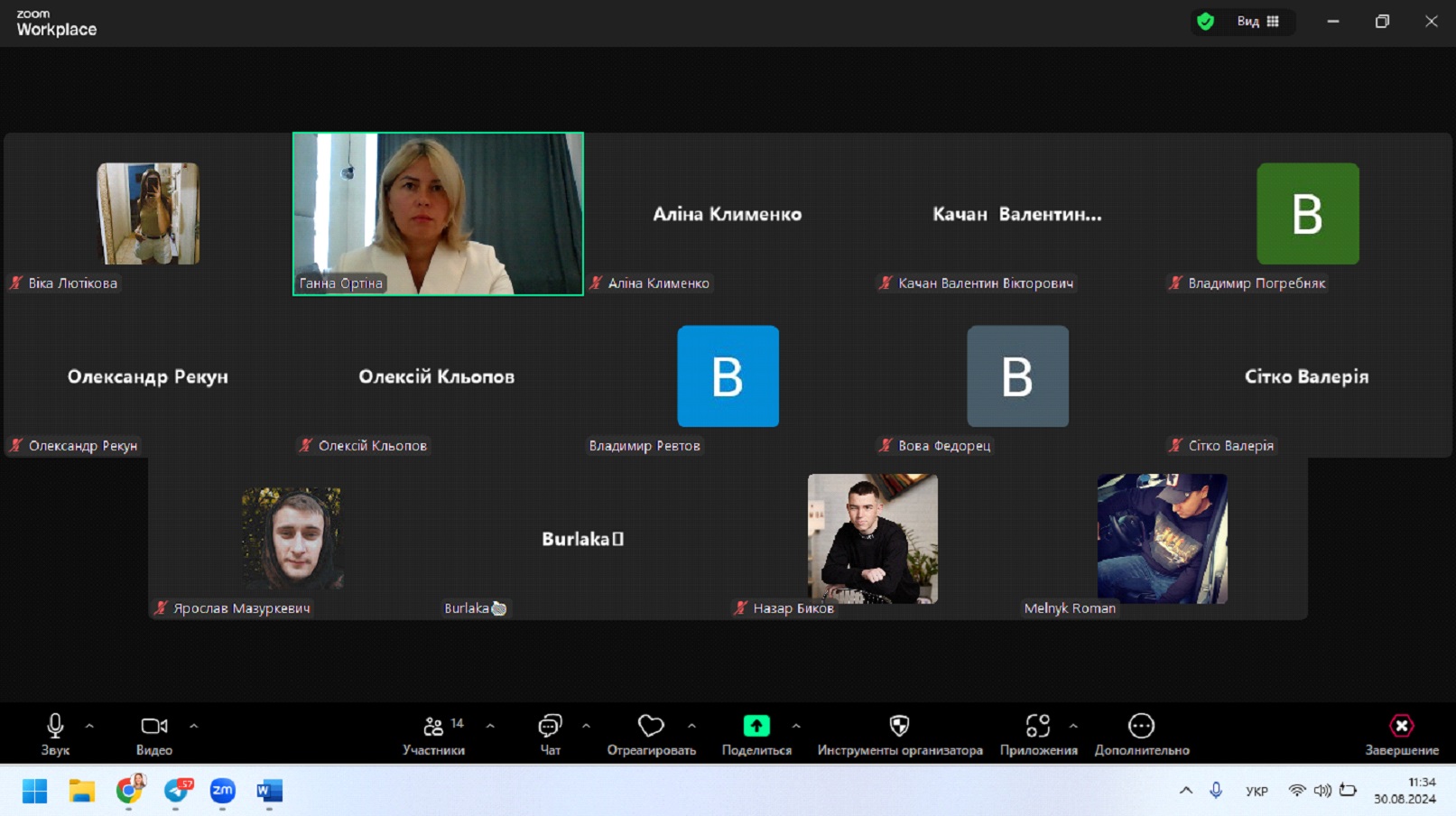Open host tools shield icon
The width and height of the screenshot is (1456, 816).
pos(899,727)
